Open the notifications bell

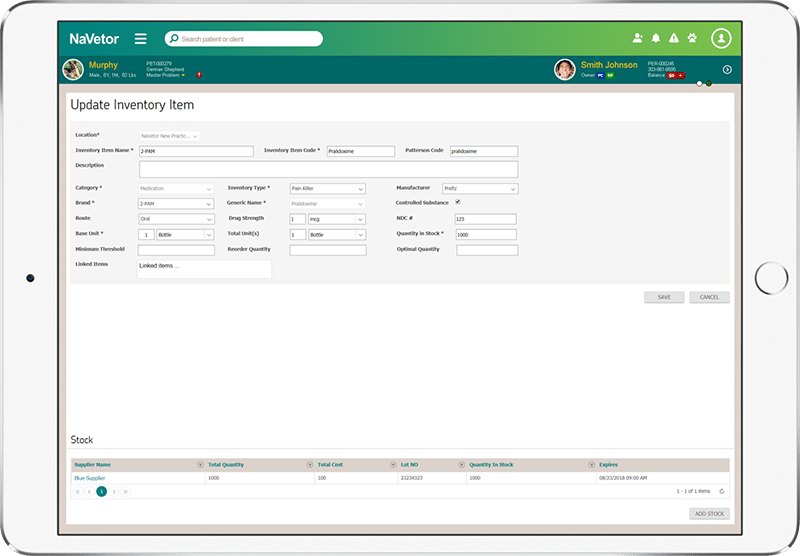coord(656,39)
